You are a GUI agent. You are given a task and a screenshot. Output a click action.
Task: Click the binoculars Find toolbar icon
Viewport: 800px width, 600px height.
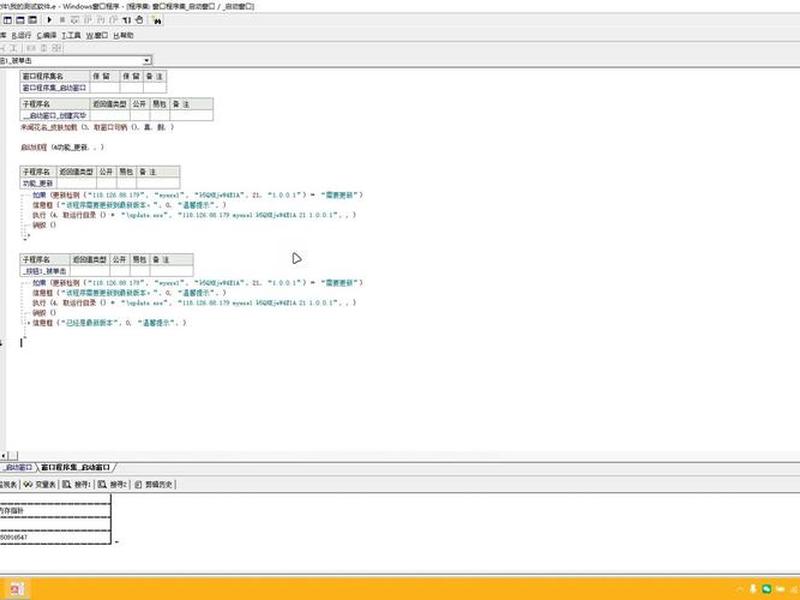coord(157,20)
